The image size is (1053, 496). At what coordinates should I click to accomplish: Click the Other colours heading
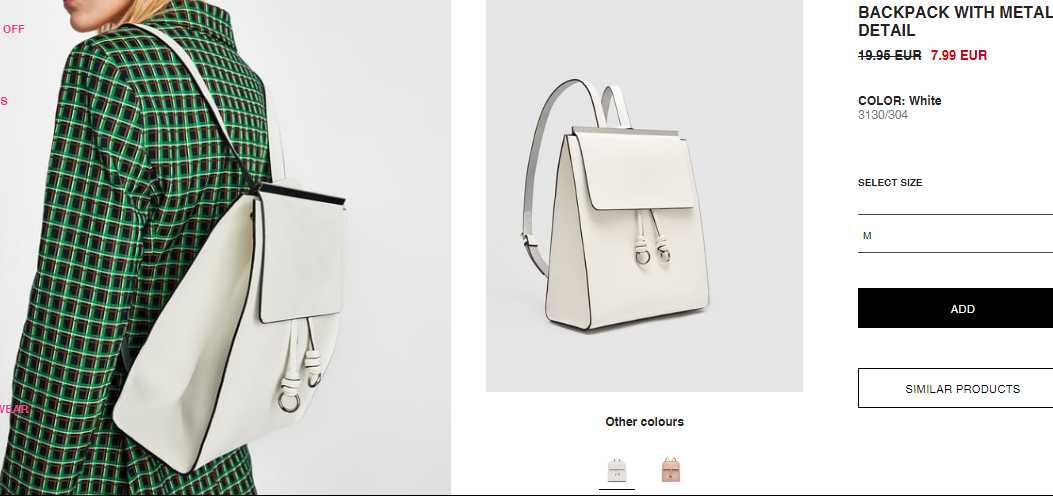[644, 421]
